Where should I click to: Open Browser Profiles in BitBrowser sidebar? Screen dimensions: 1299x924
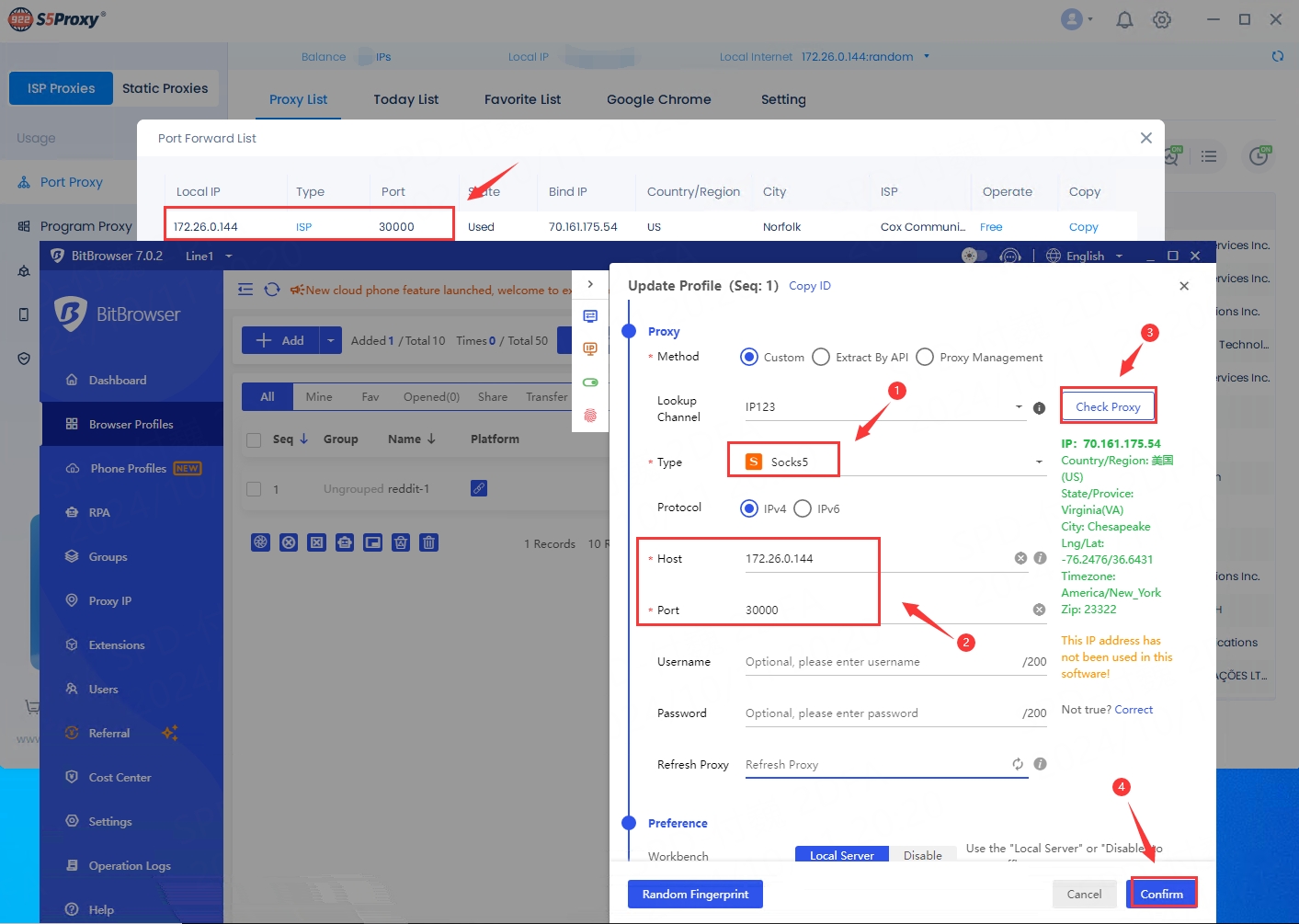coord(131,424)
